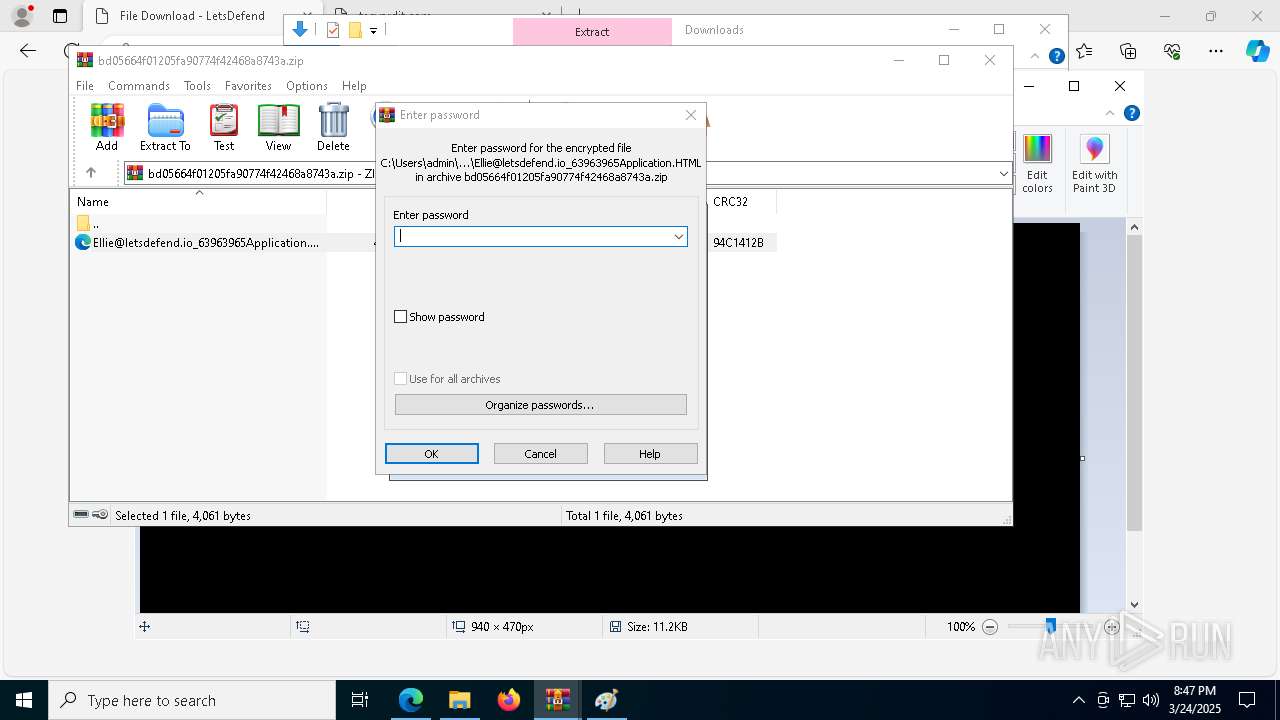The width and height of the screenshot is (1280, 720).
Task: Click the Edge Copilot icon
Action: 1257,51
